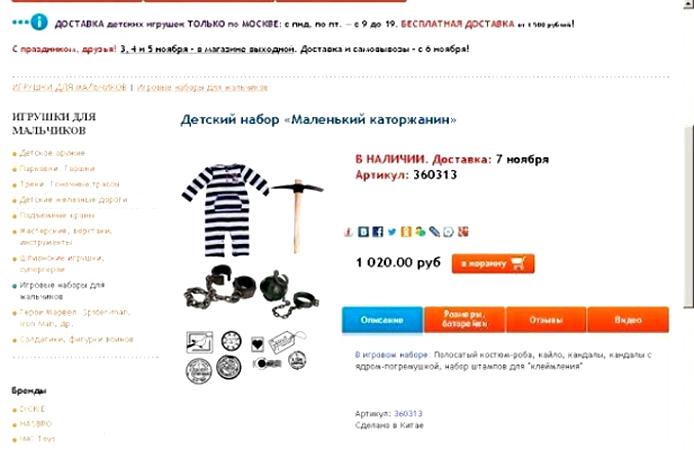Click the green Moi Krug share icon
Viewport: 694px width, 450px height.
tap(420, 231)
